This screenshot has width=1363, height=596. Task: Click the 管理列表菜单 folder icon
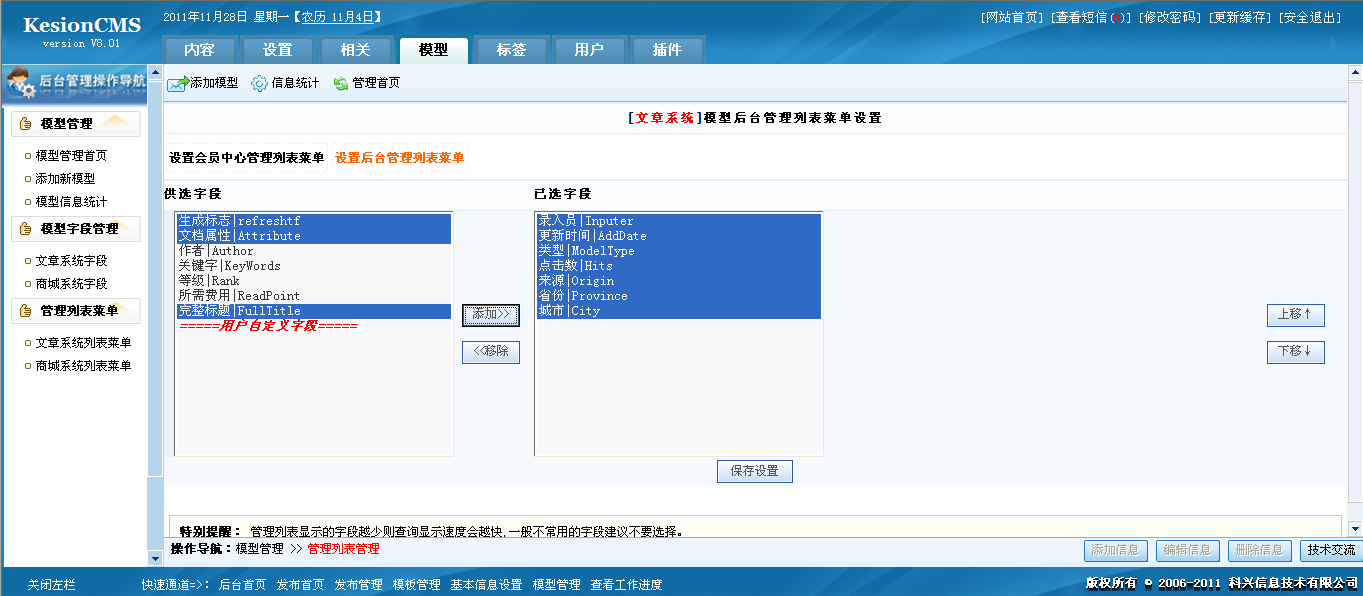click(26, 309)
